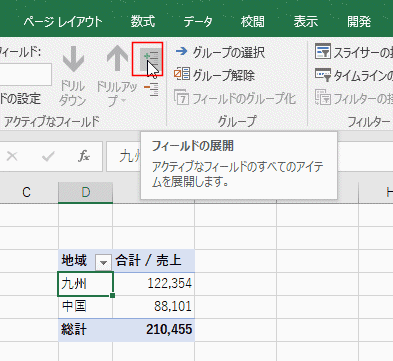The image size is (393, 361).
Task: Click the Drill Down arrow icon
Action: pos(73,59)
